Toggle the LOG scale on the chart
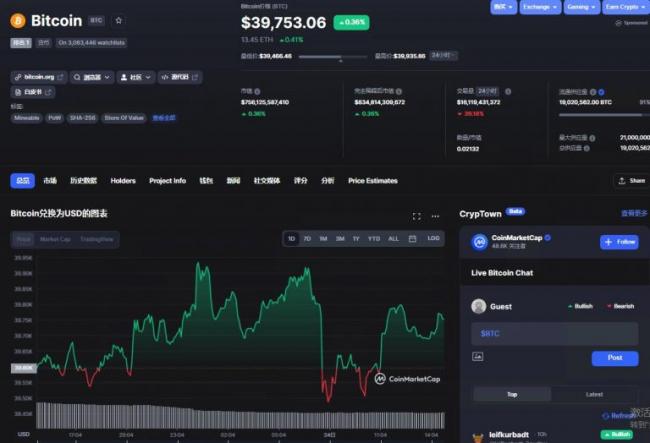Screen dimensions: 650x443 433,239
